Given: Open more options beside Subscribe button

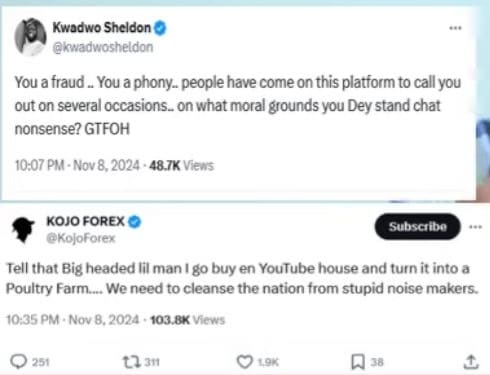Looking at the screenshot, I should (x=475, y=227).
